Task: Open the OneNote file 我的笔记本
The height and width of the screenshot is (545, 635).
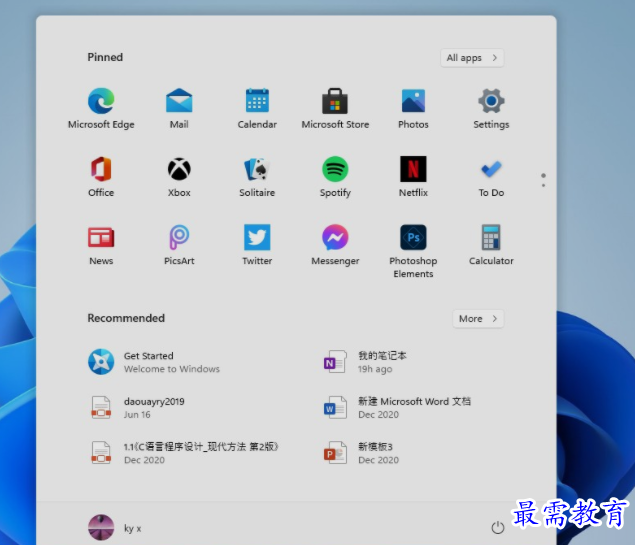Action: (x=364, y=362)
